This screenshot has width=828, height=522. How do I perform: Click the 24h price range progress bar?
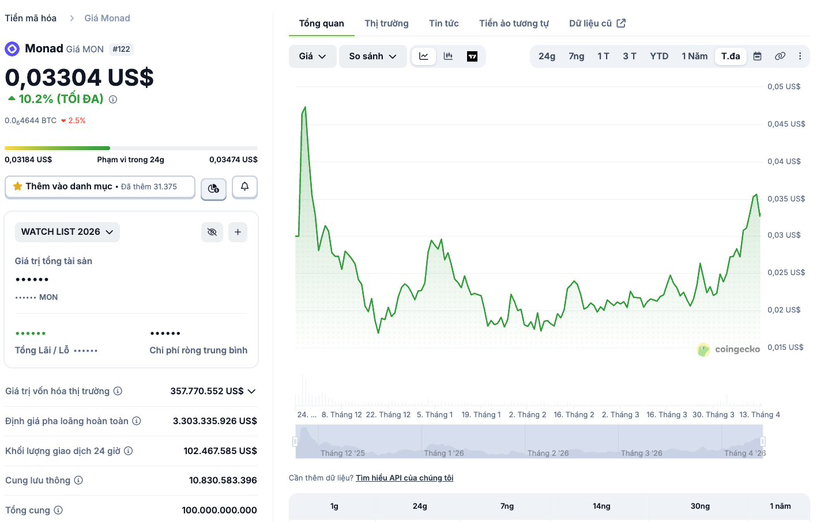tap(131, 148)
